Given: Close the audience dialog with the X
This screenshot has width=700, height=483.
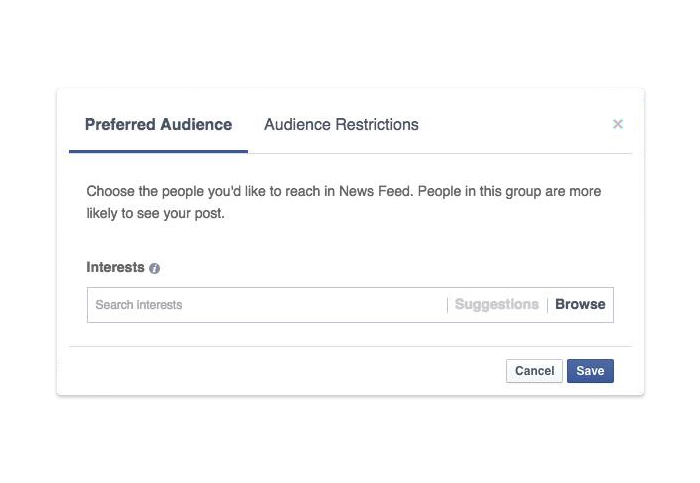Looking at the screenshot, I should [618, 124].
